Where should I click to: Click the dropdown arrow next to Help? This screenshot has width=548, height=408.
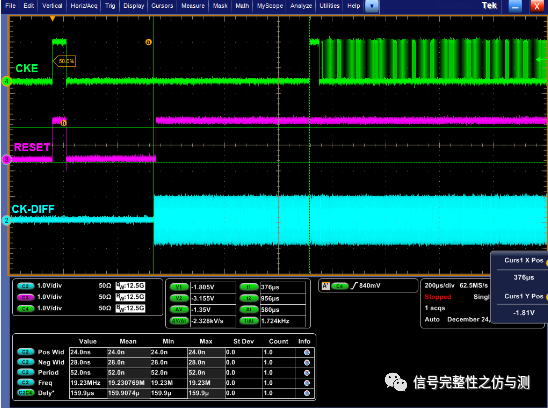(x=372, y=6)
